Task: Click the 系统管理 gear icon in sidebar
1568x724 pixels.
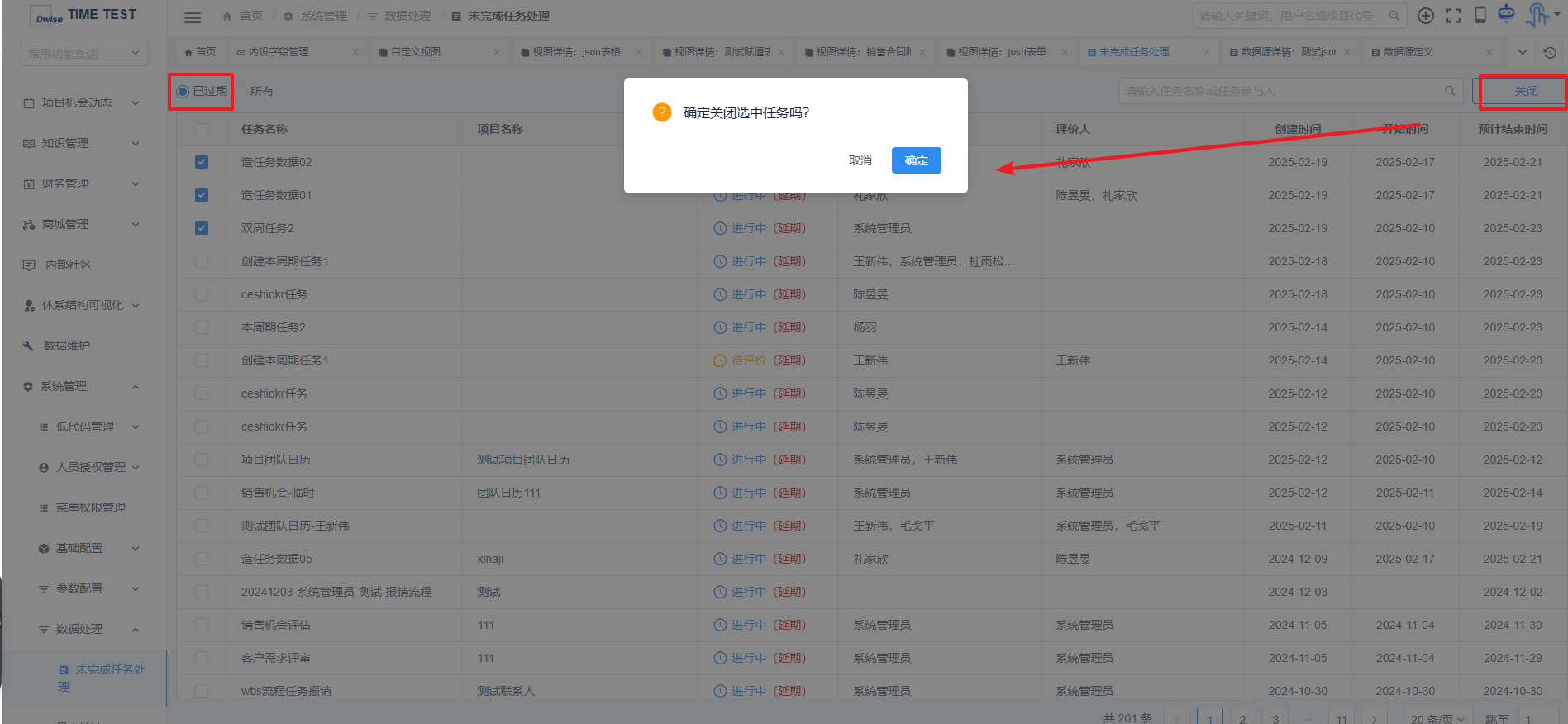Action: tap(29, 387)
